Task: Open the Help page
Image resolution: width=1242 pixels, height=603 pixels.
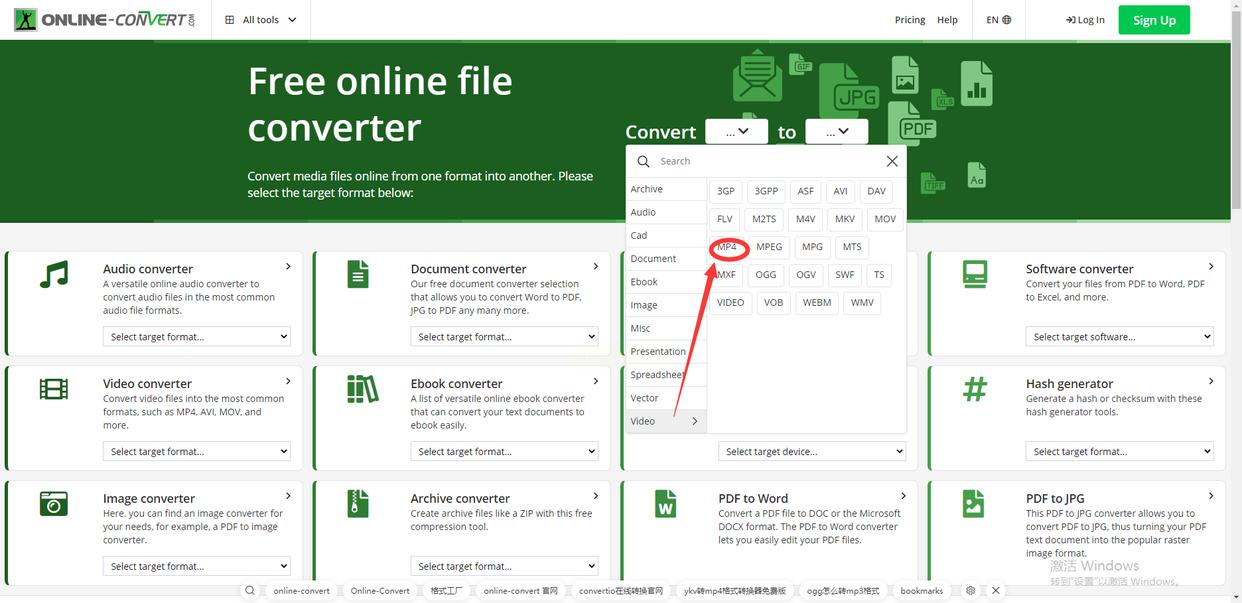Action: click(x=947, y=19)
